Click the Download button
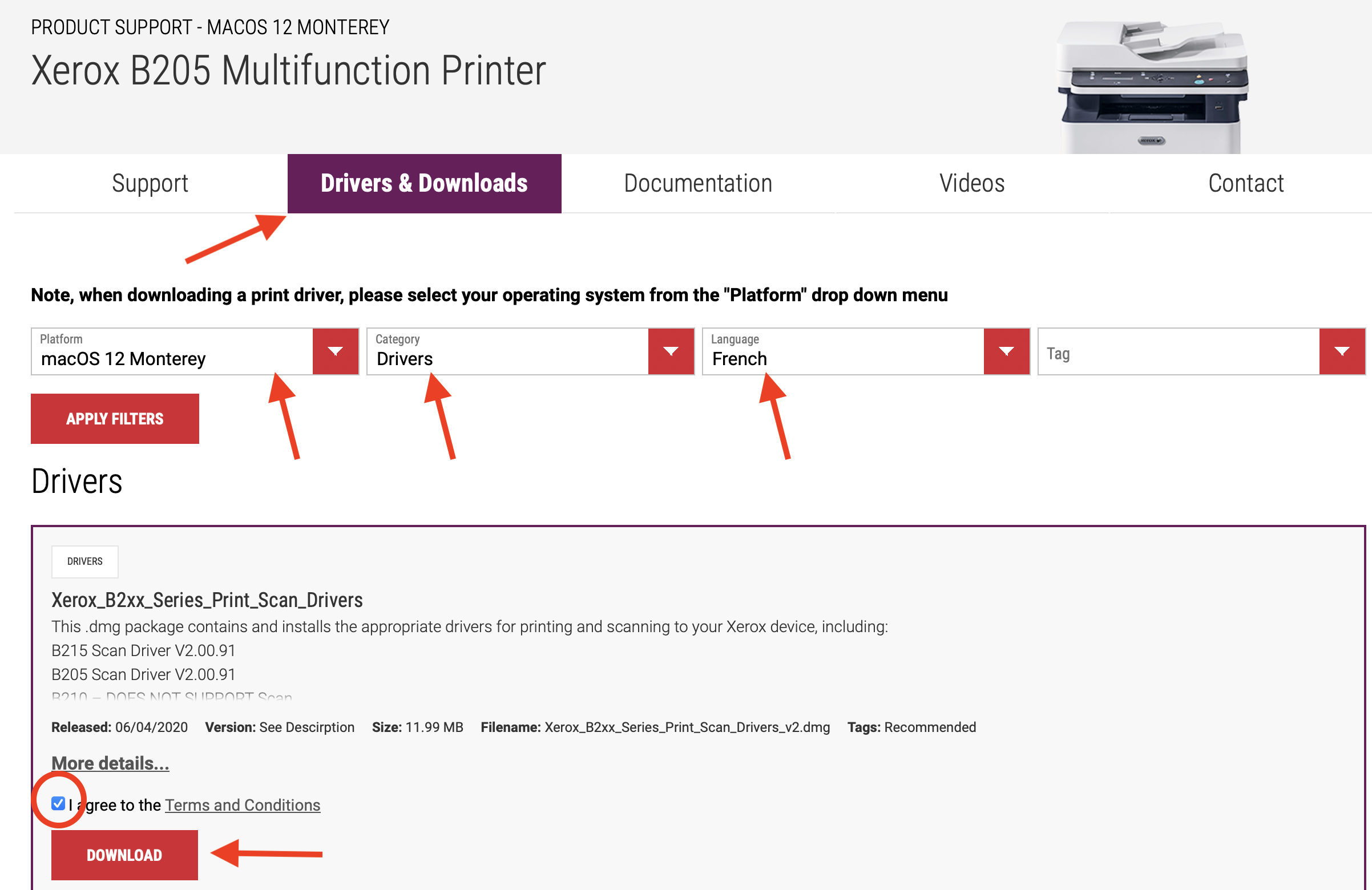 tap(124, 855)
